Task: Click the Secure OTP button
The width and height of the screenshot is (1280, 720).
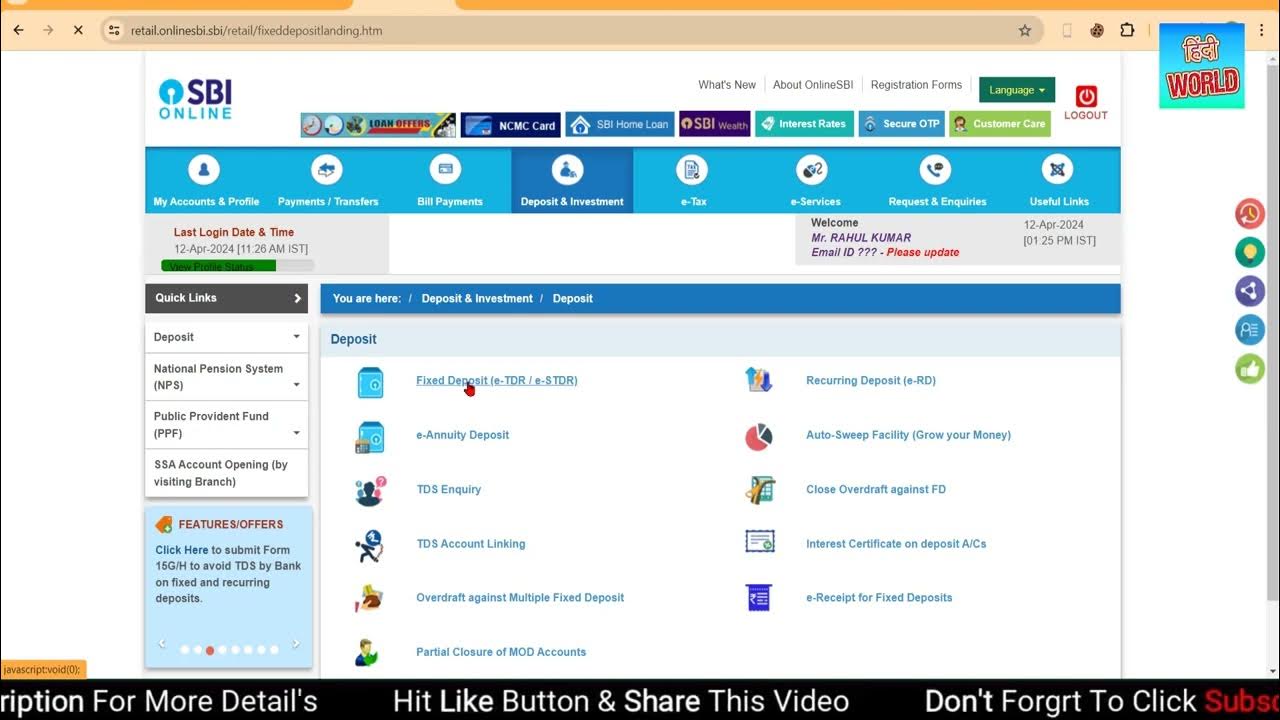Action: click(901, 124)
